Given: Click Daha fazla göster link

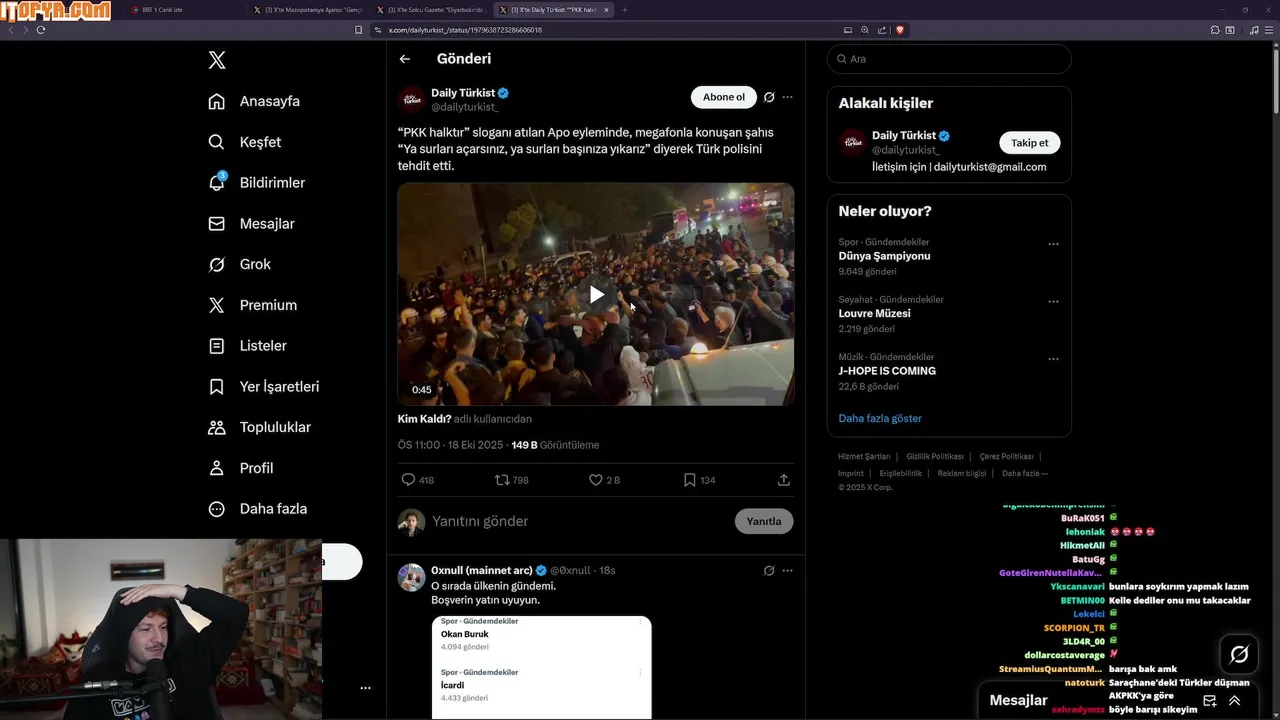Looking at the screenshot, I should pyautogui.click(x=880, y=418).
